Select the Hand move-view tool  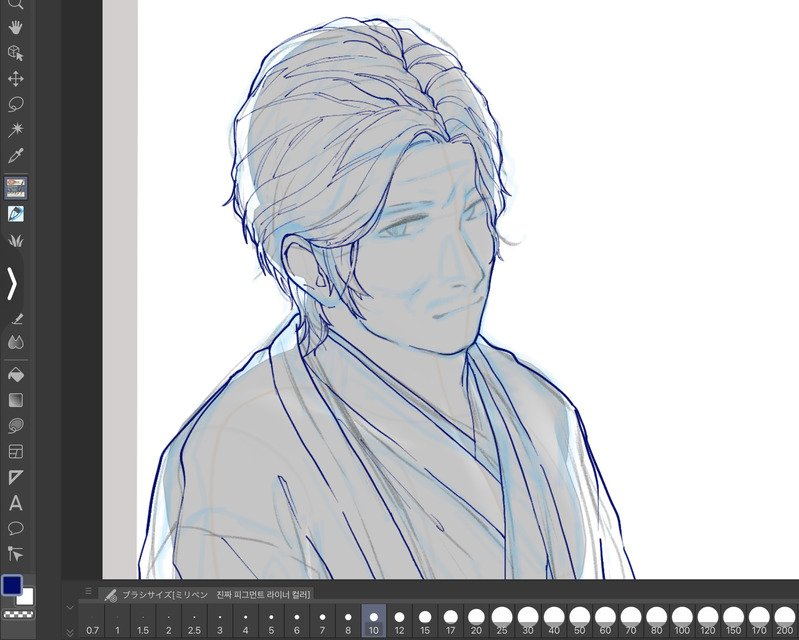15,27
